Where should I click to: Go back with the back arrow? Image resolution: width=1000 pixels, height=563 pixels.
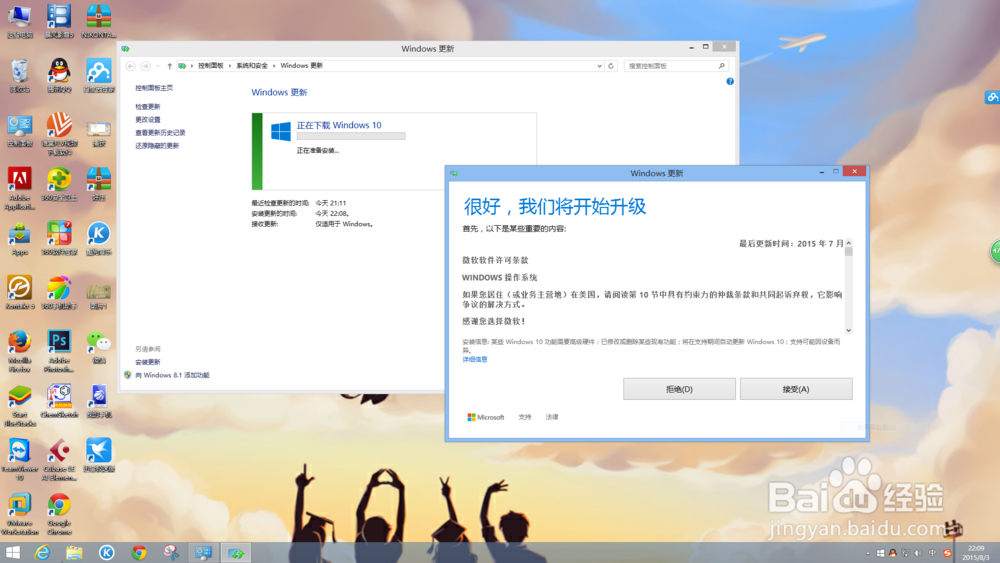[131, 66]
